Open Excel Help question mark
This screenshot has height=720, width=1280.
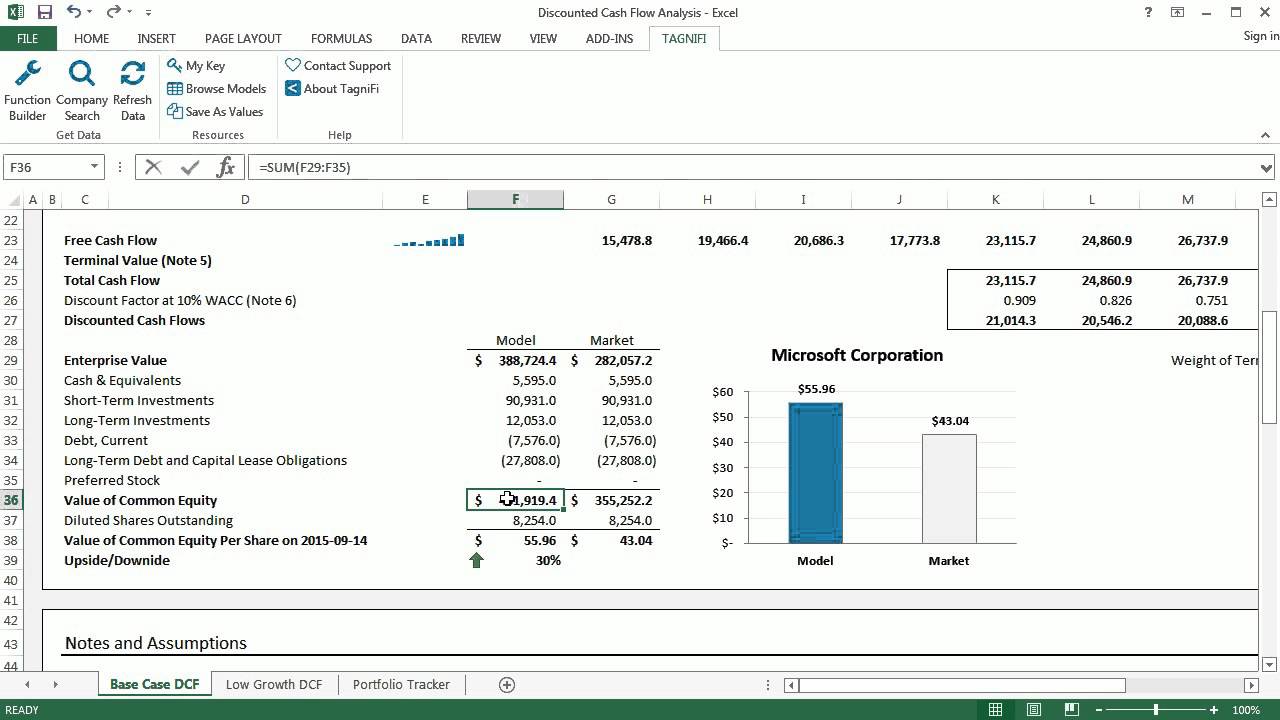1147,12
